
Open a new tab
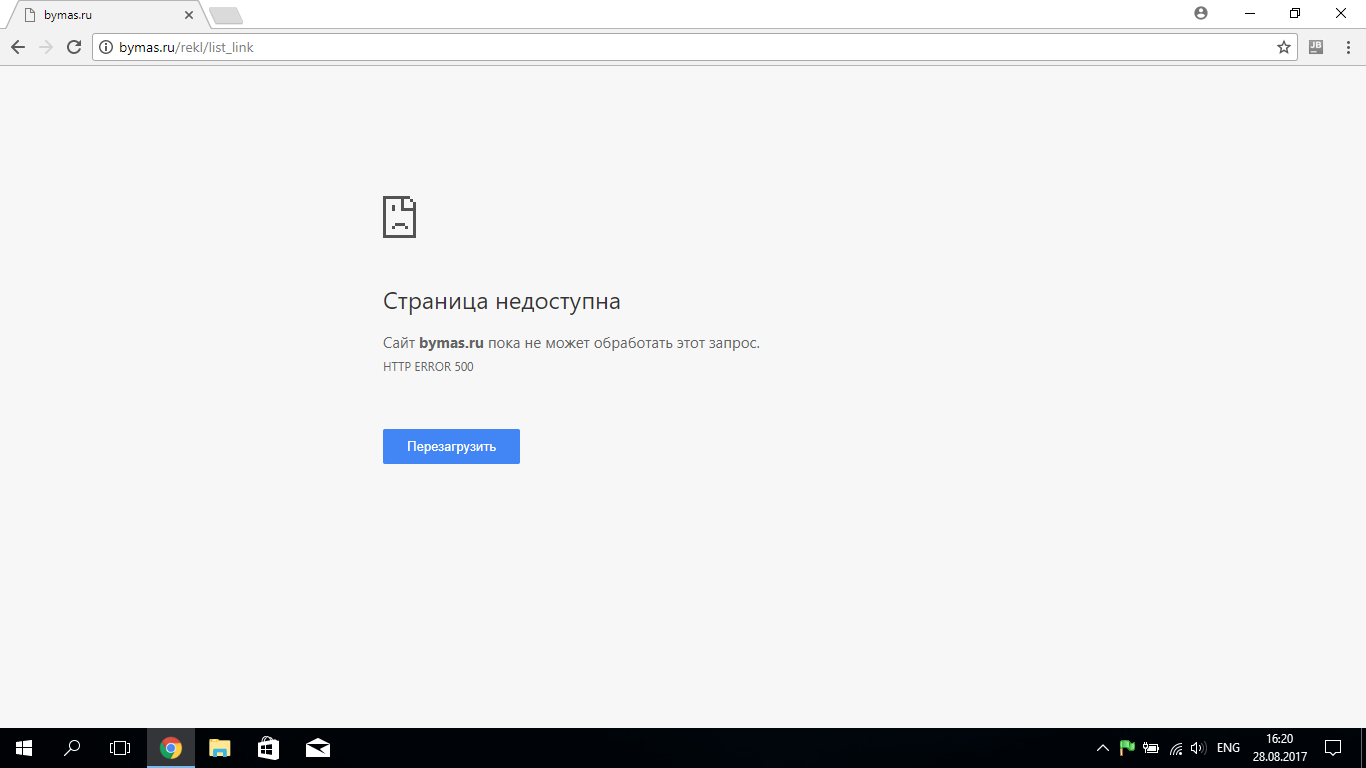point(226,15)
